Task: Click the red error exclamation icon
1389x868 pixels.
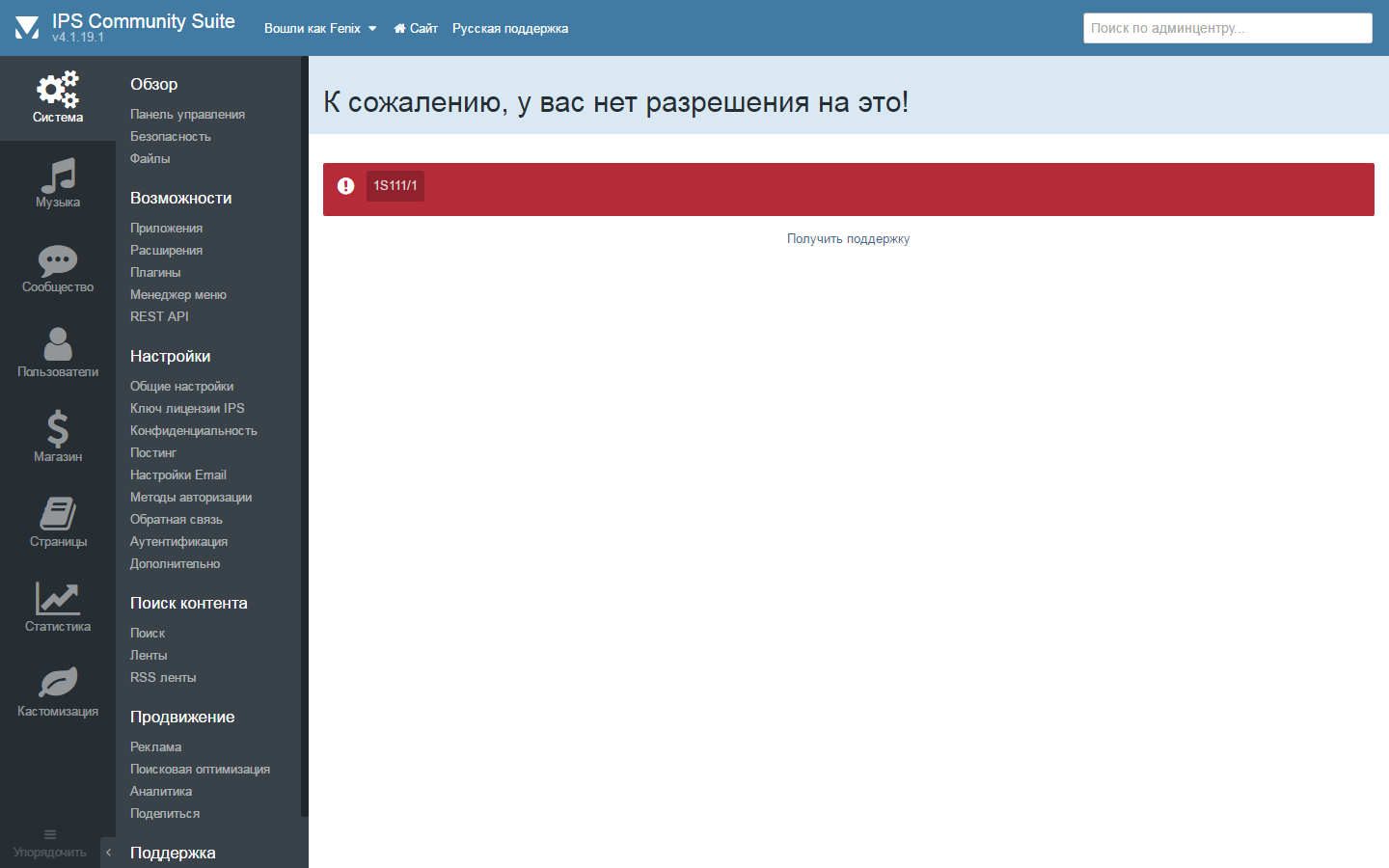Action: [345, 186]
